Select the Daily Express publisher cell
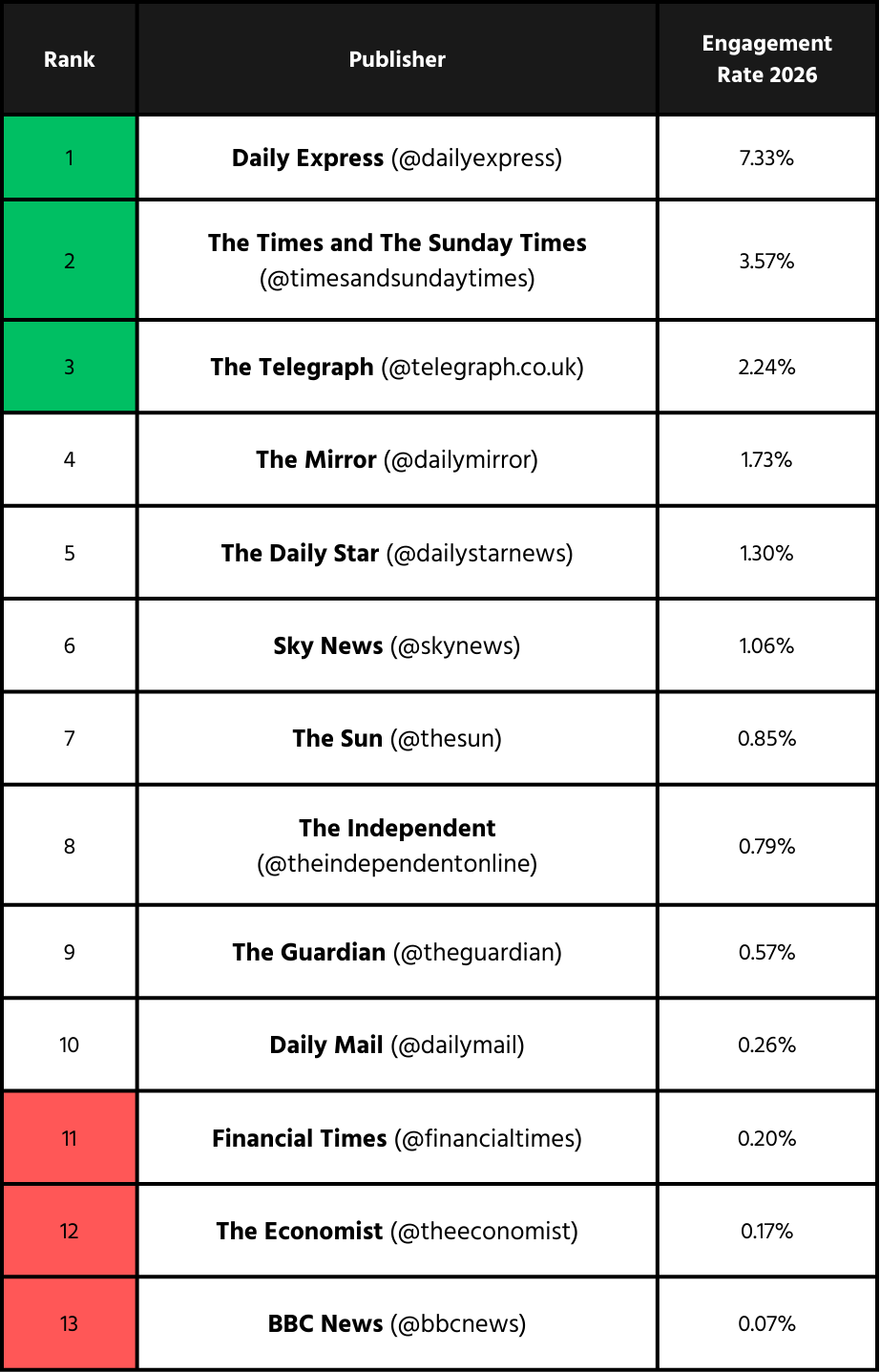 click(x=397, y=158)
